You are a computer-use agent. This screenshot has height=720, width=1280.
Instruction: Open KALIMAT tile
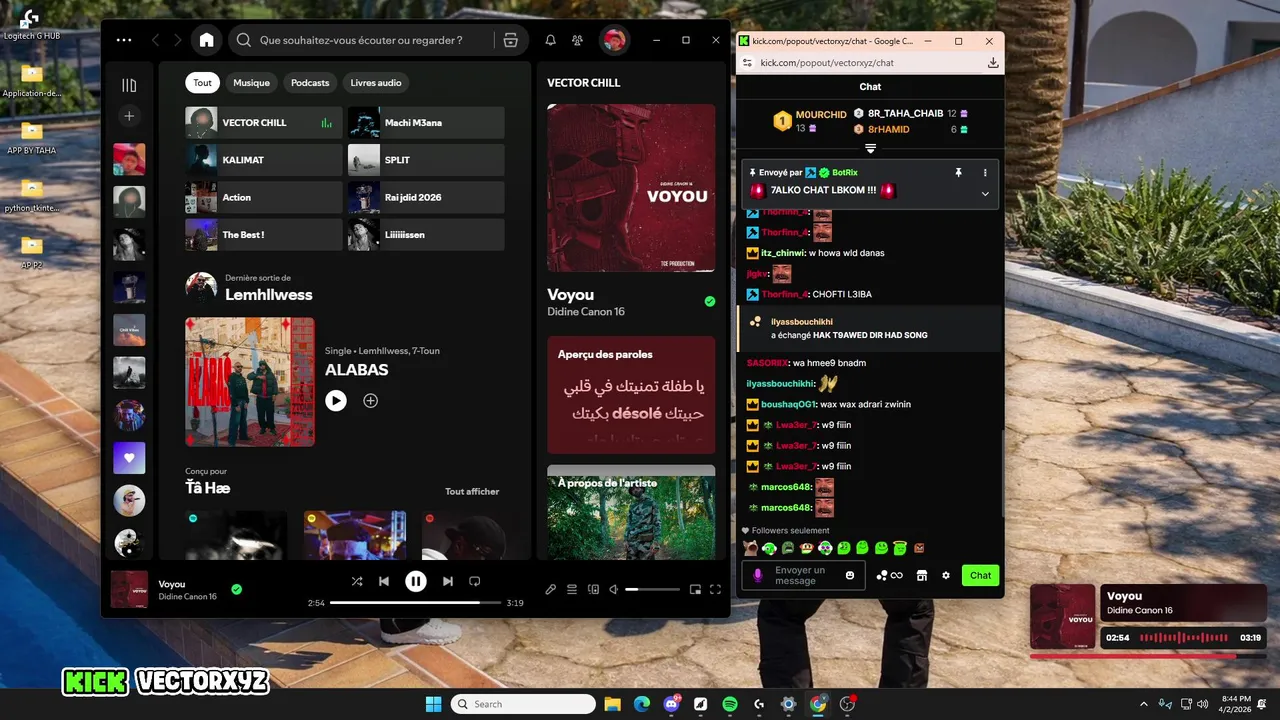[x=264, y=160]
